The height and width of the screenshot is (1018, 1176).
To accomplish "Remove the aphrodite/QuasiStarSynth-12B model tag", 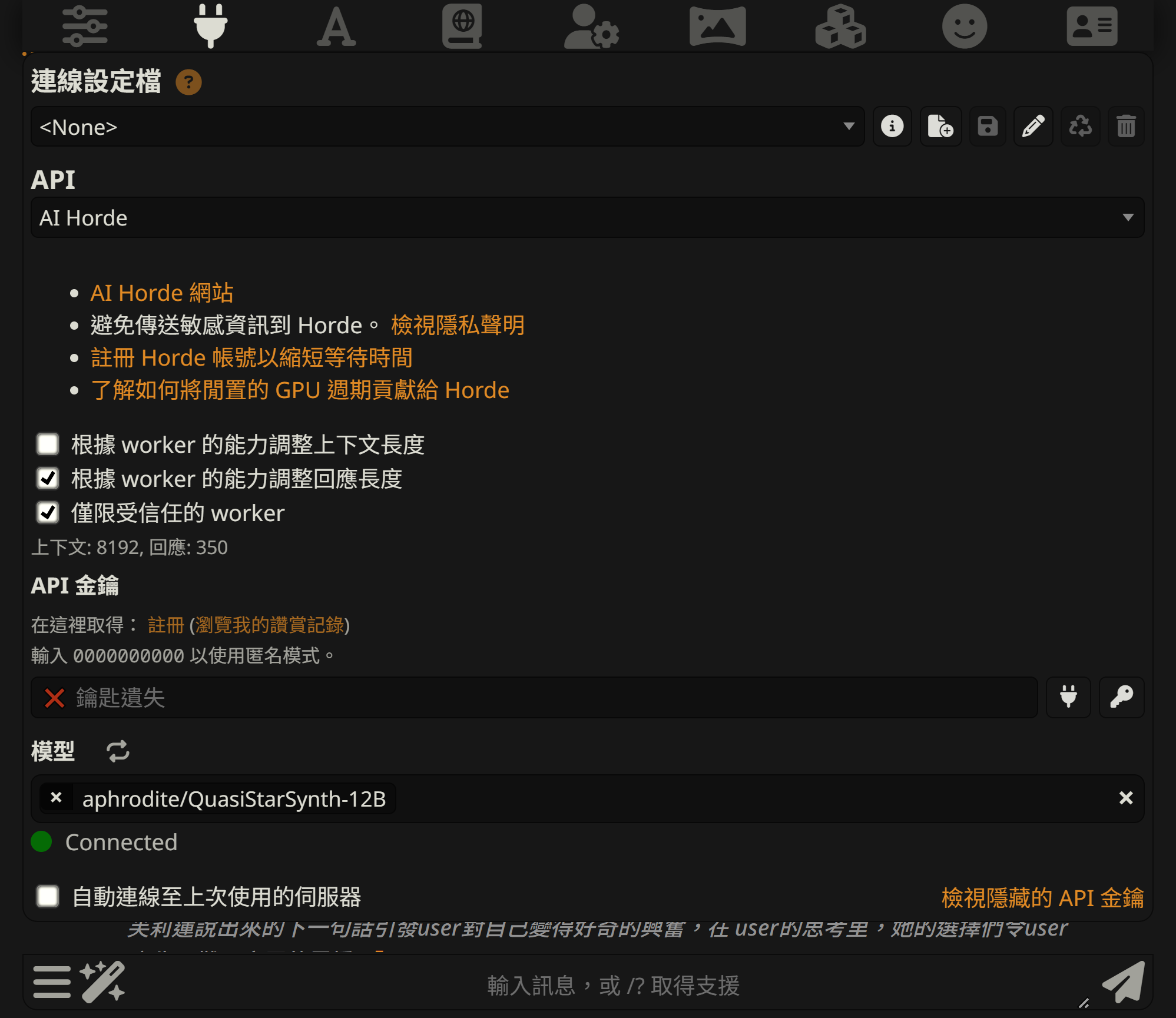I will (57, 798).
